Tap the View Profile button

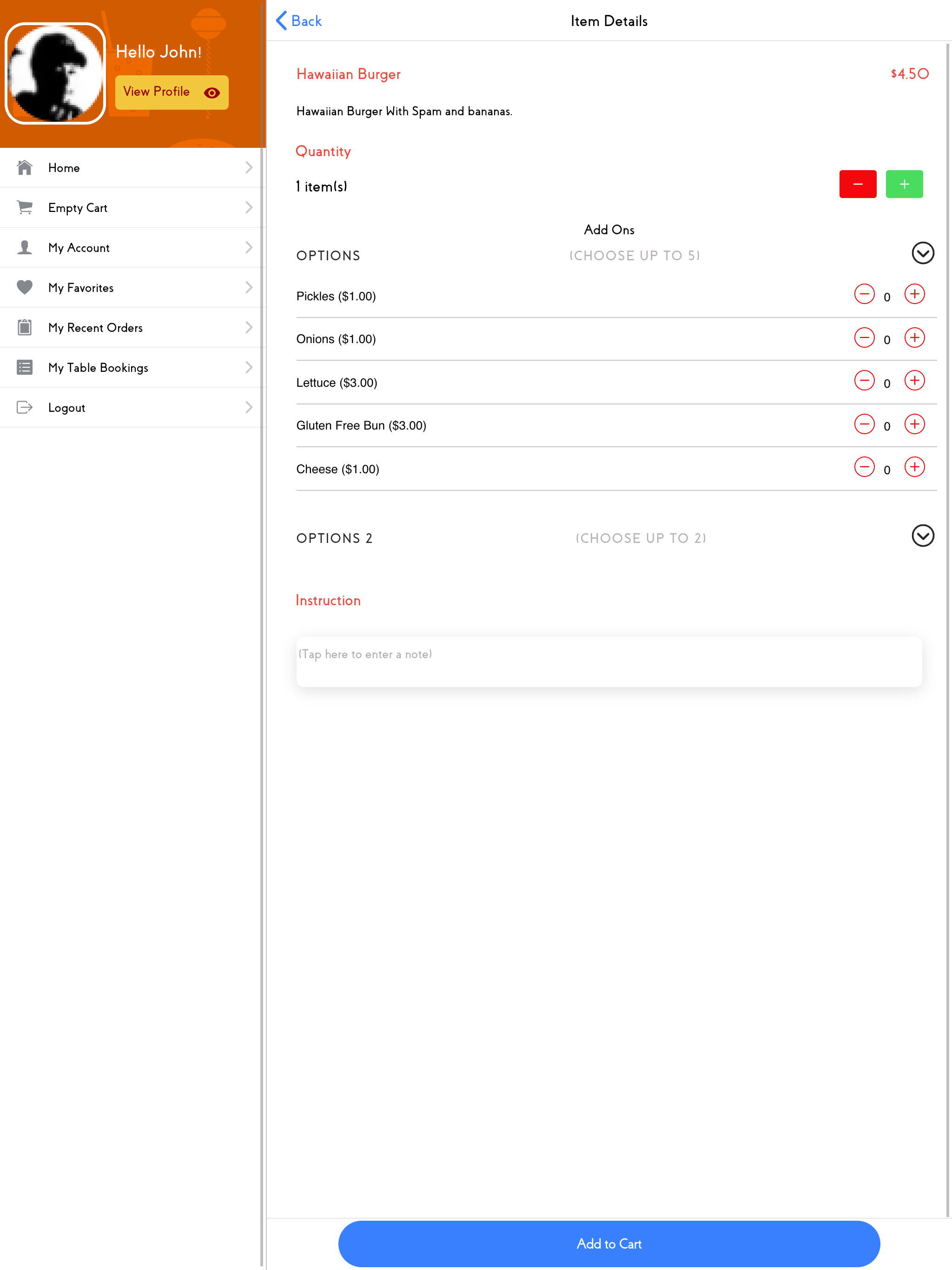(172, 93)
